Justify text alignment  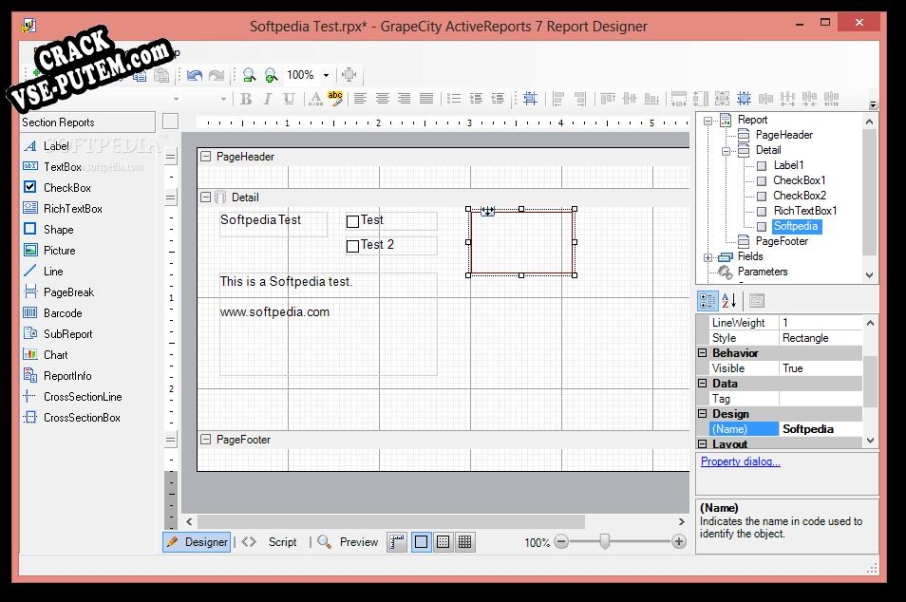click(x=426, y=99)
